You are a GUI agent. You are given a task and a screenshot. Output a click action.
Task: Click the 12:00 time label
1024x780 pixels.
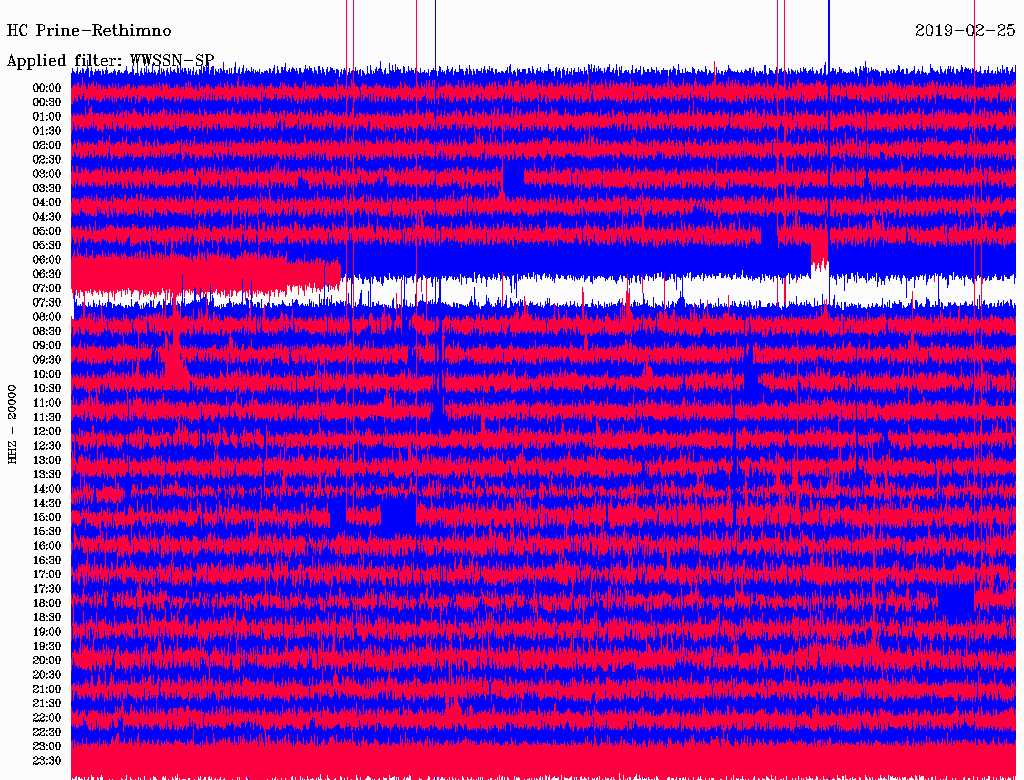[47, 431]
